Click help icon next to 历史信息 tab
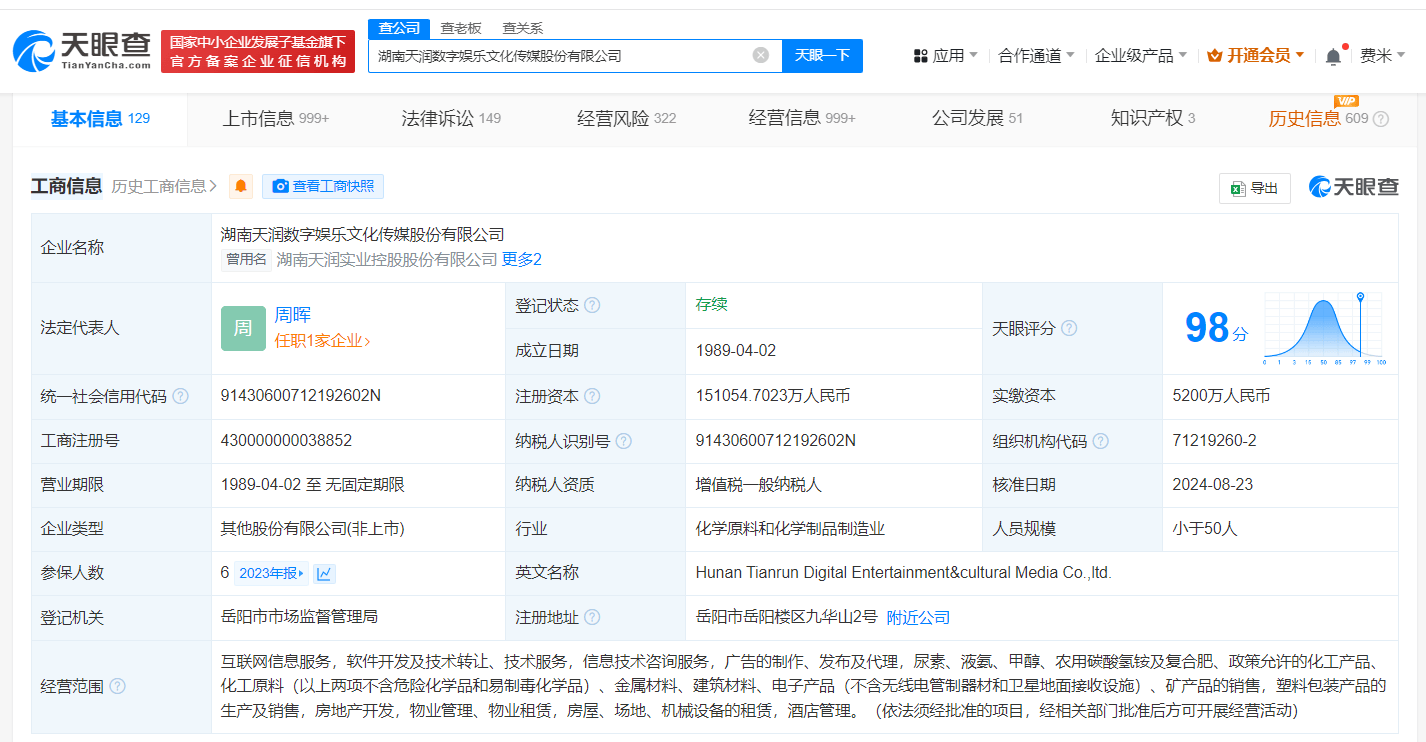Viewport: 1426px width, 742px height. pos(1380,119)
